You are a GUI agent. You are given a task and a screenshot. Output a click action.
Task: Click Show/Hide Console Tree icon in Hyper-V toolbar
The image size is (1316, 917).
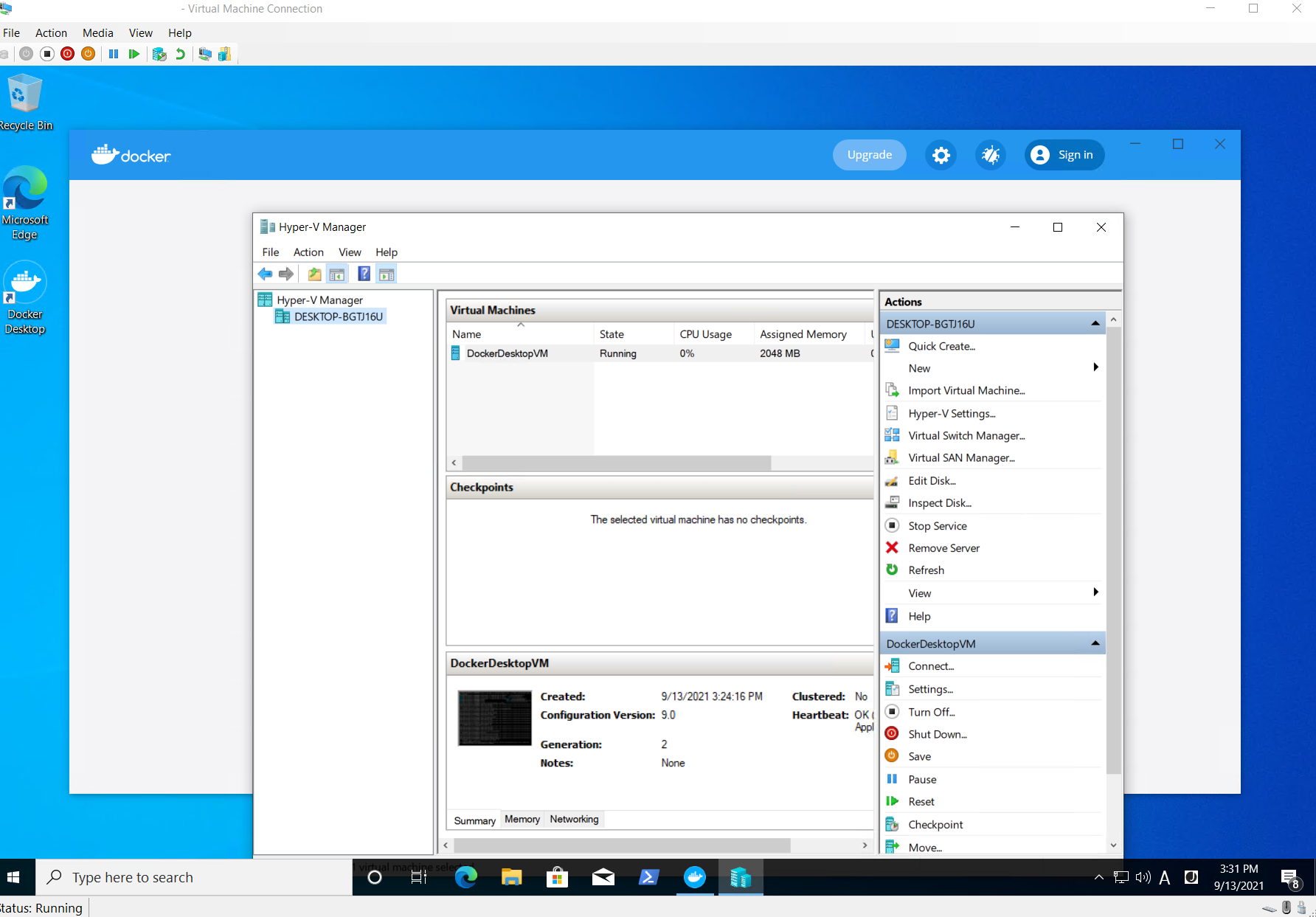[337, 274]
